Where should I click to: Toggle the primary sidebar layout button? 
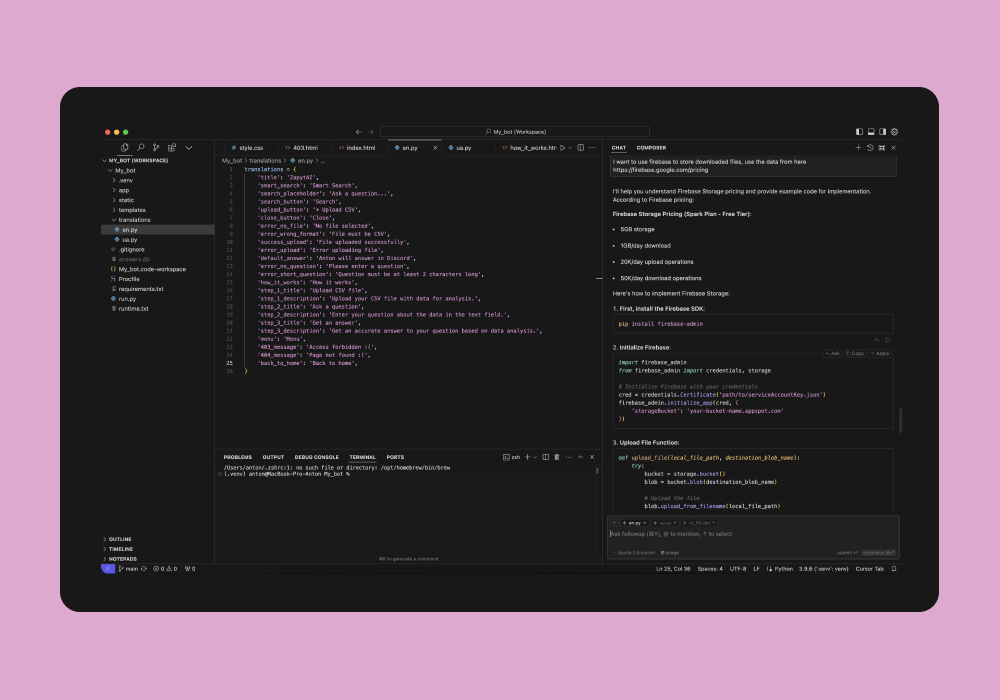tap(859, 131)
